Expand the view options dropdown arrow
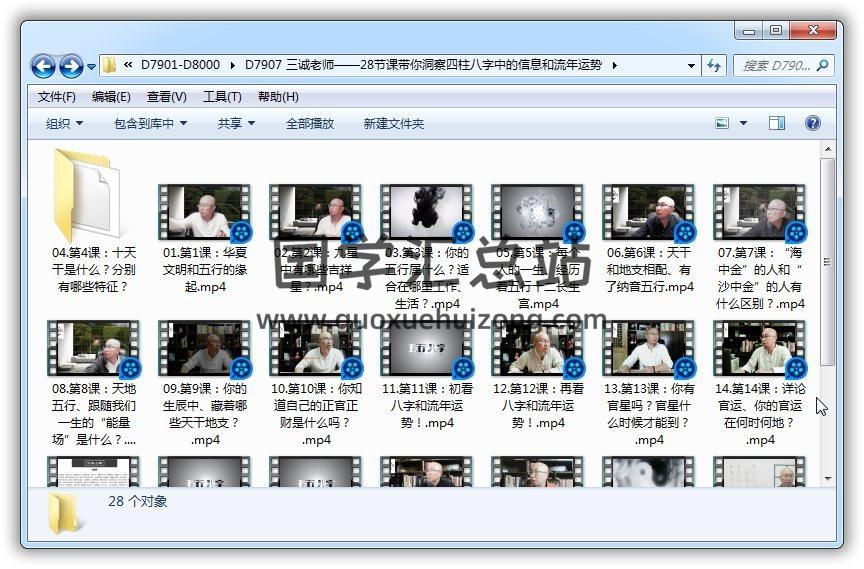 point(743,123)
